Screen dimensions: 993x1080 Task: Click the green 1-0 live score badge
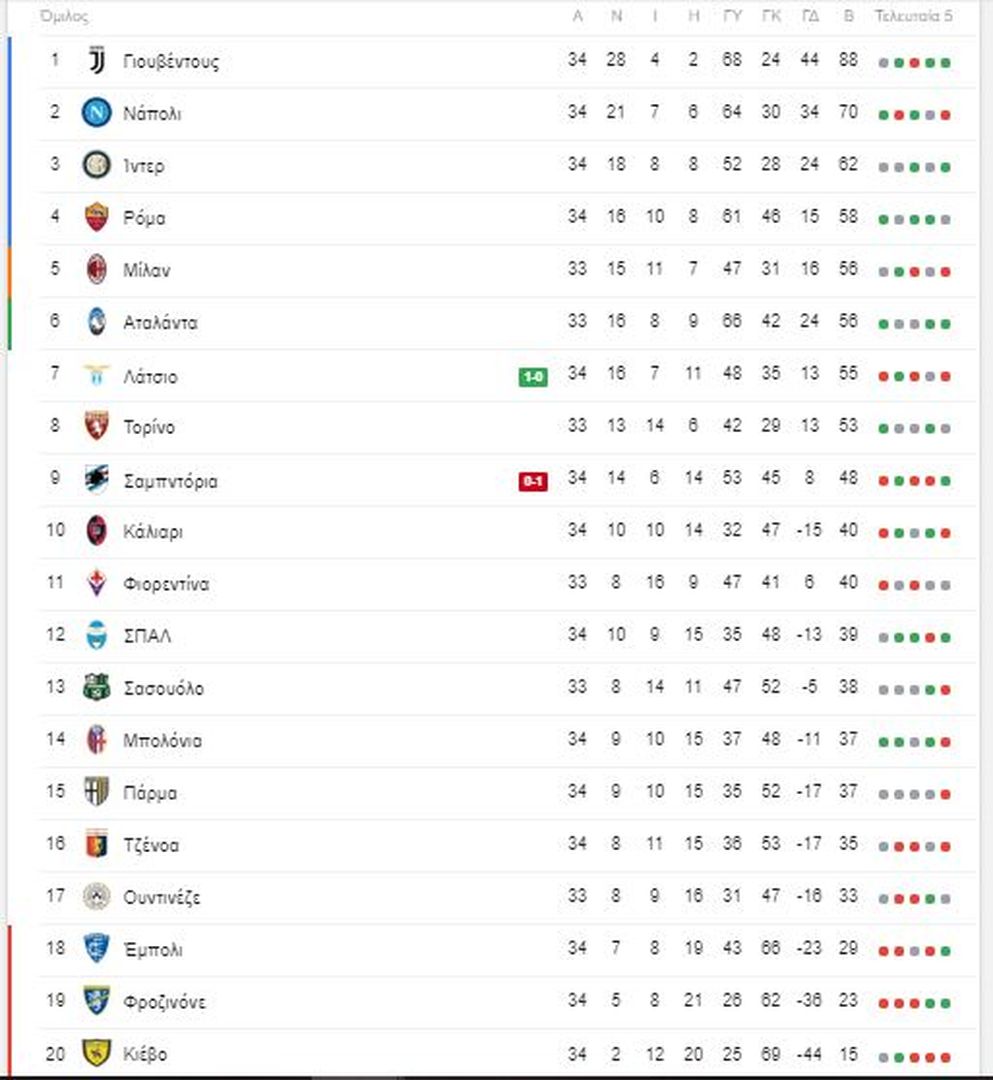coord(533,377)
